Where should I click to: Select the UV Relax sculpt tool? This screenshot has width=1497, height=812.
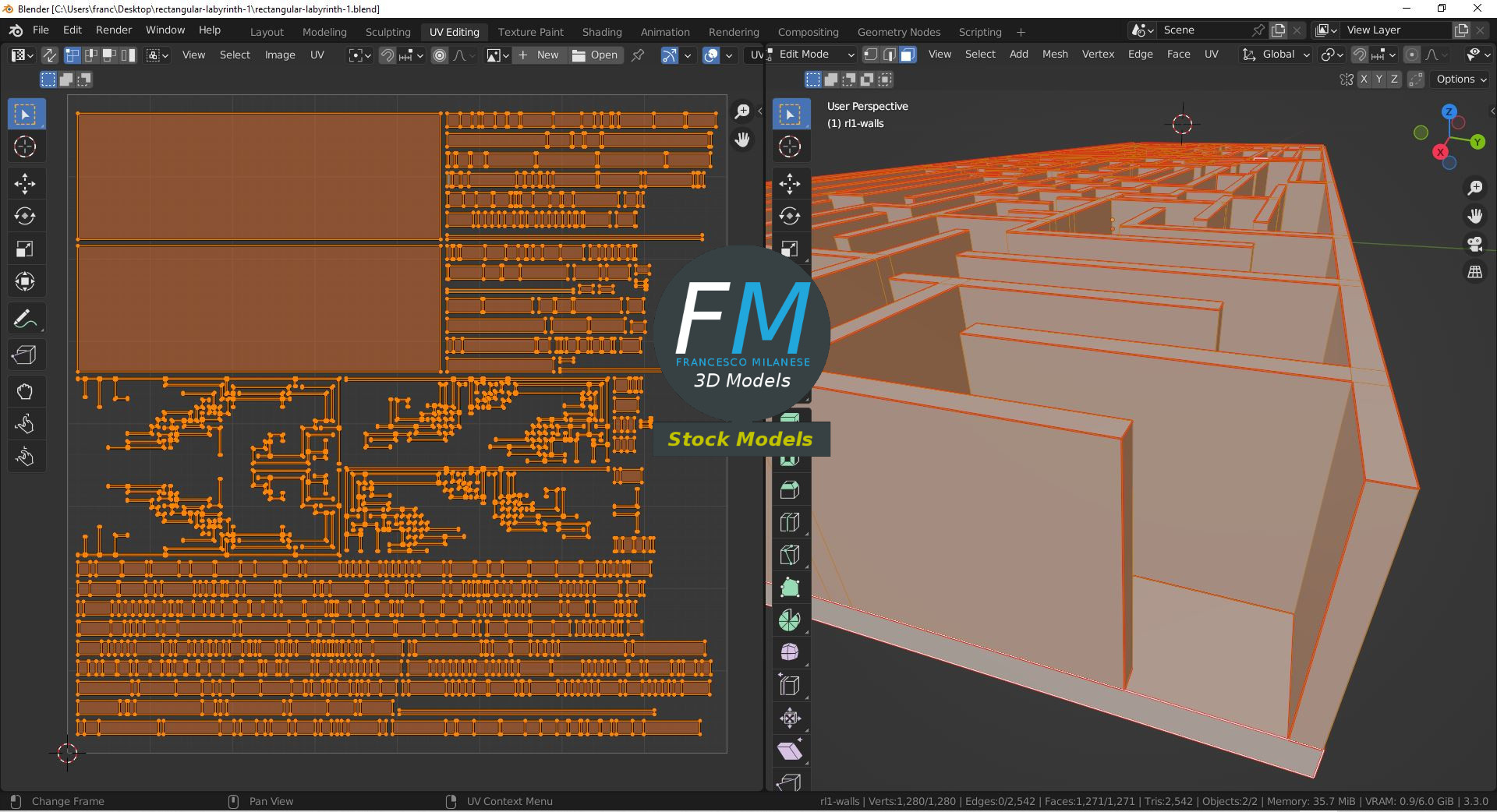point(25,424)
